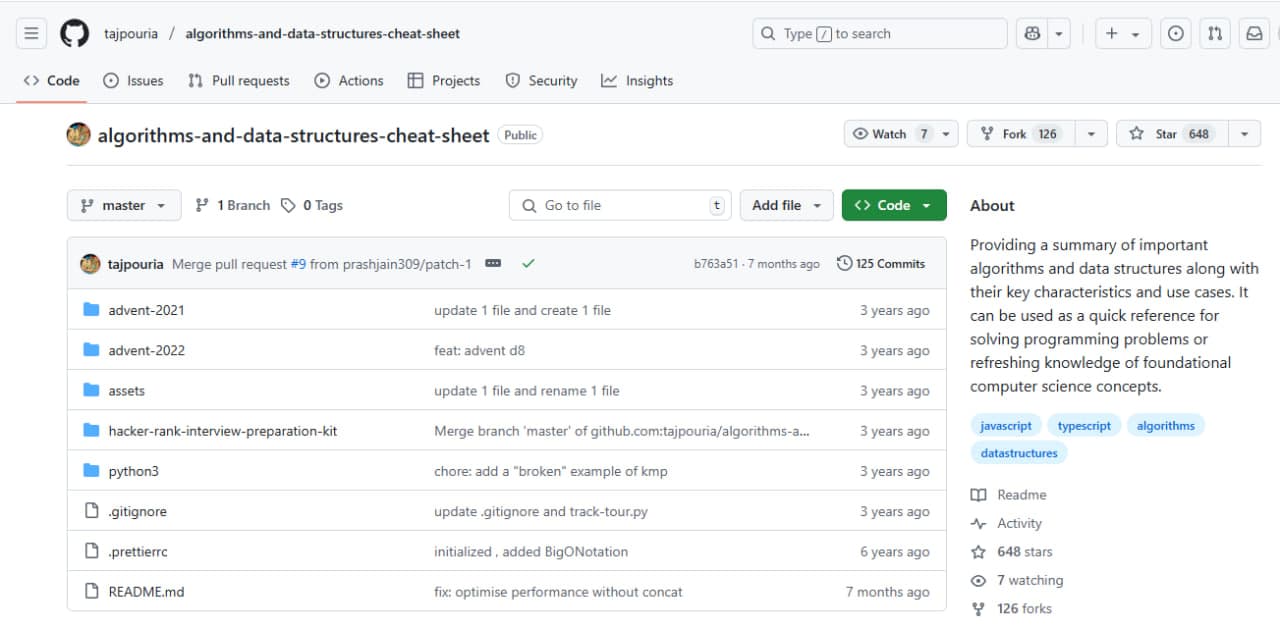Open 'initialized , added BigONotation' commit message
The image size is (1280, 627).
click(x=531, y=551)
